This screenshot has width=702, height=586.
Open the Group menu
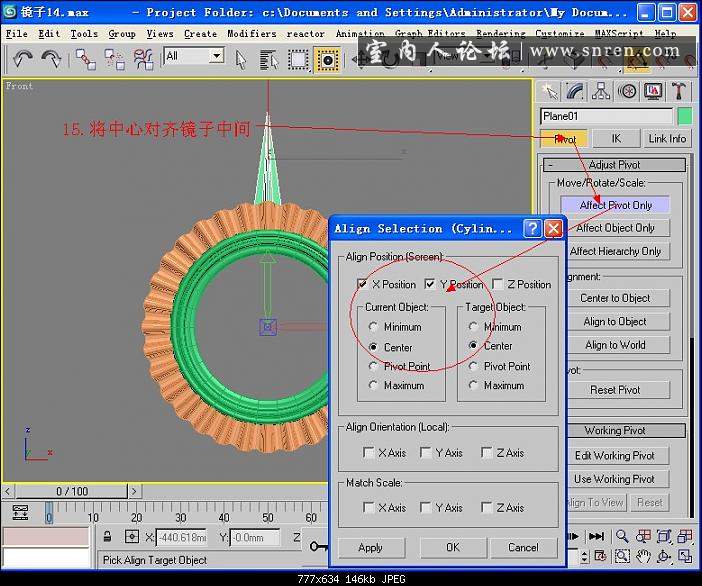[x=122, y=34]
